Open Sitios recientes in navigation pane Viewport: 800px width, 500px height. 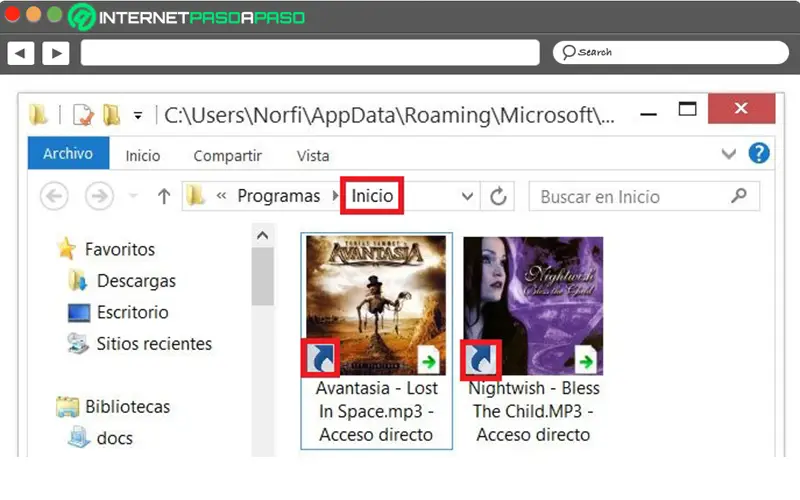(154, 344)
